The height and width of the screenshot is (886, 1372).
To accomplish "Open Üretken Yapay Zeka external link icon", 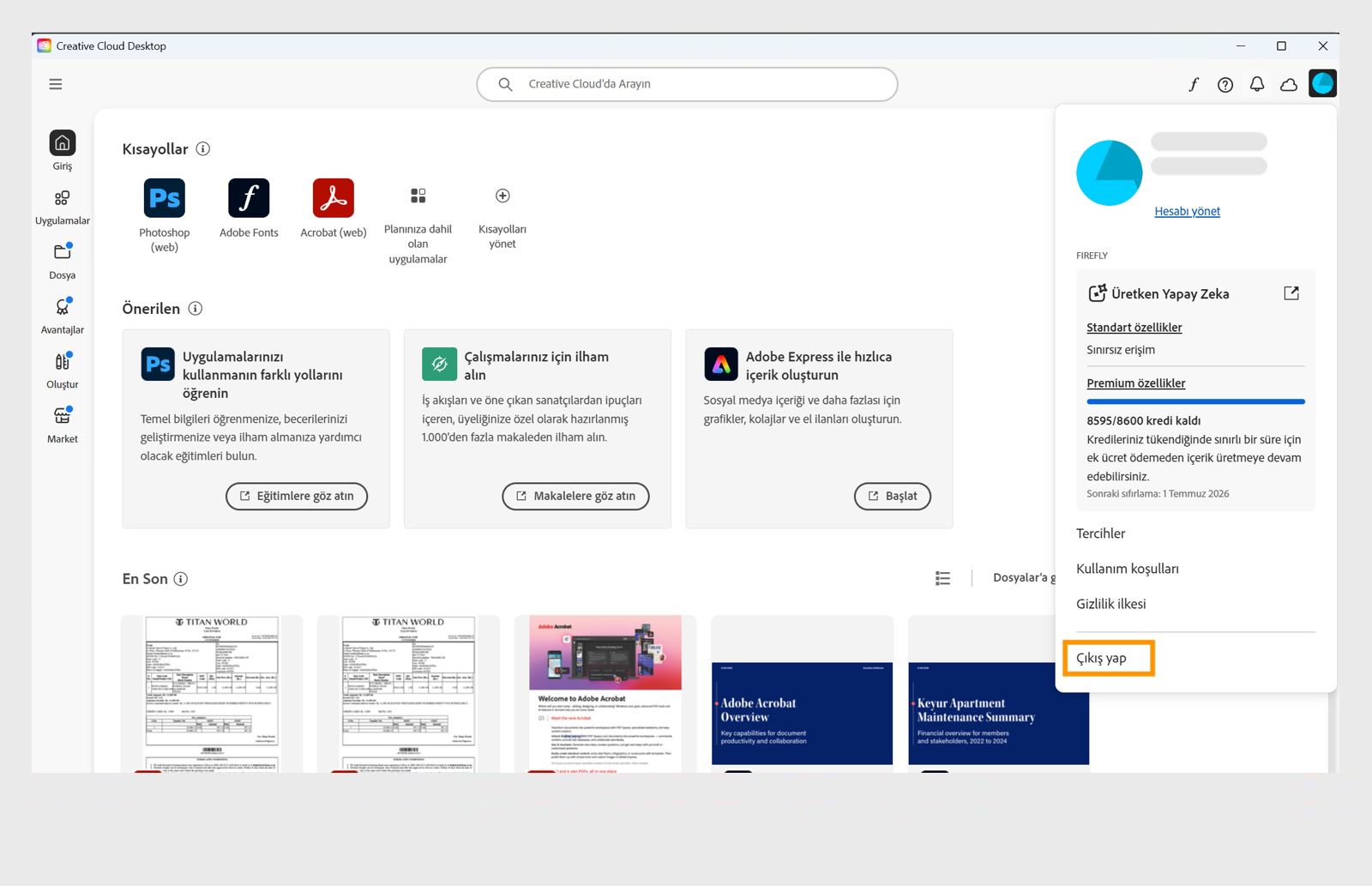I will [x=1291, y=293].
